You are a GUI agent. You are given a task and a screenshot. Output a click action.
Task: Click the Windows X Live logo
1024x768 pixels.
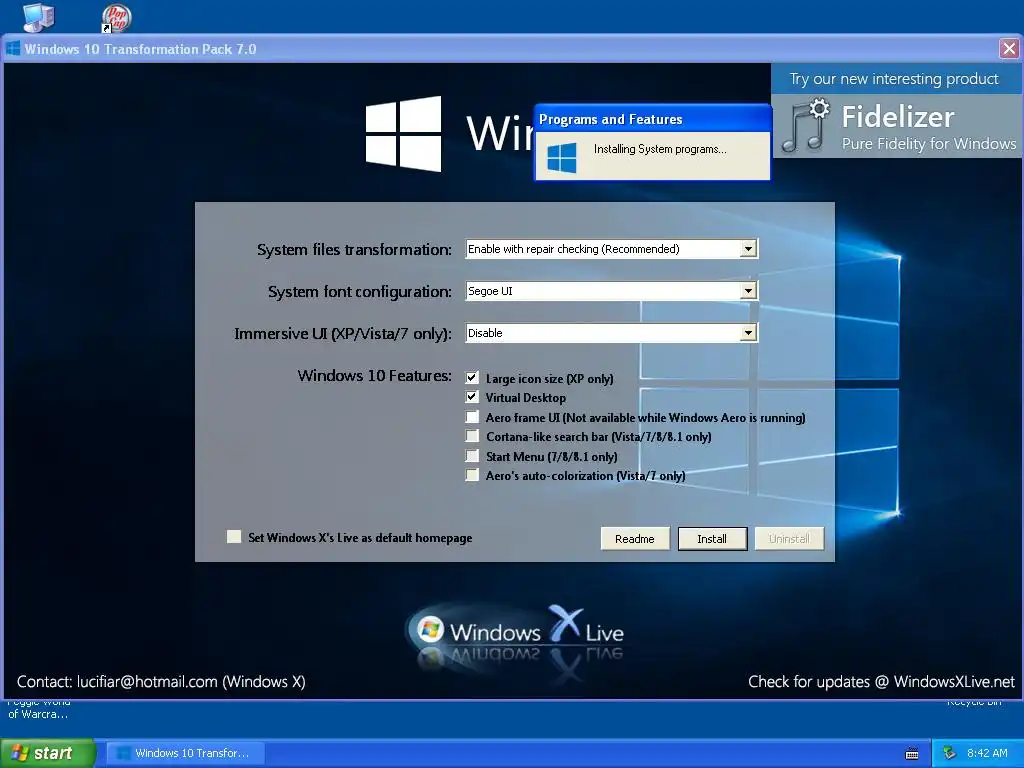(x=515, y=632)
